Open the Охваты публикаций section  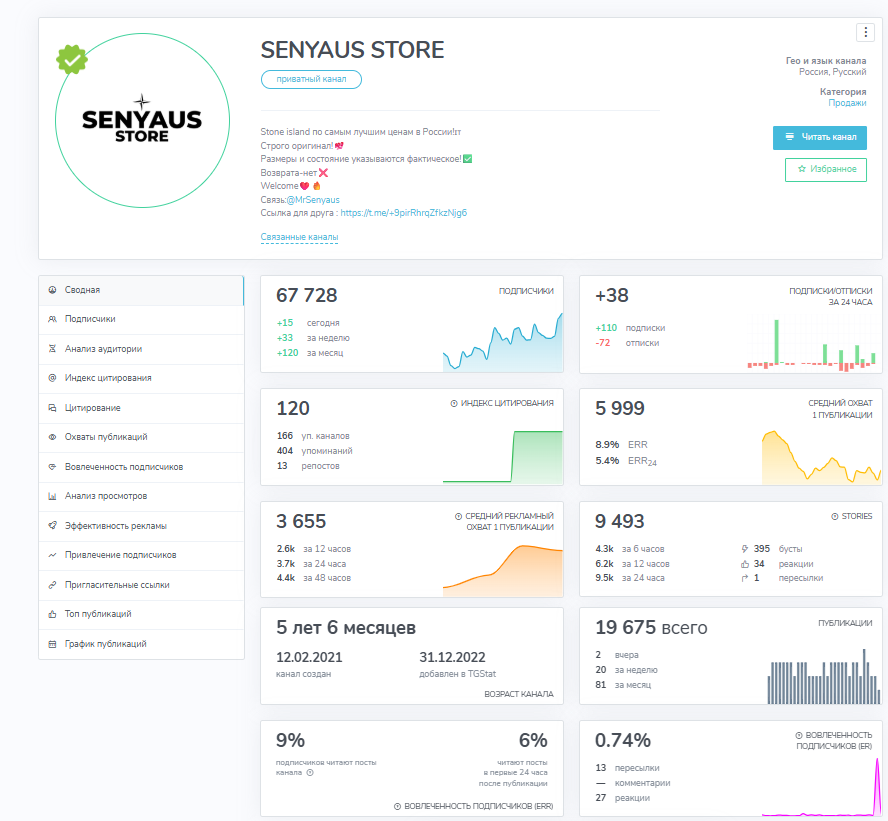(141, 438)
